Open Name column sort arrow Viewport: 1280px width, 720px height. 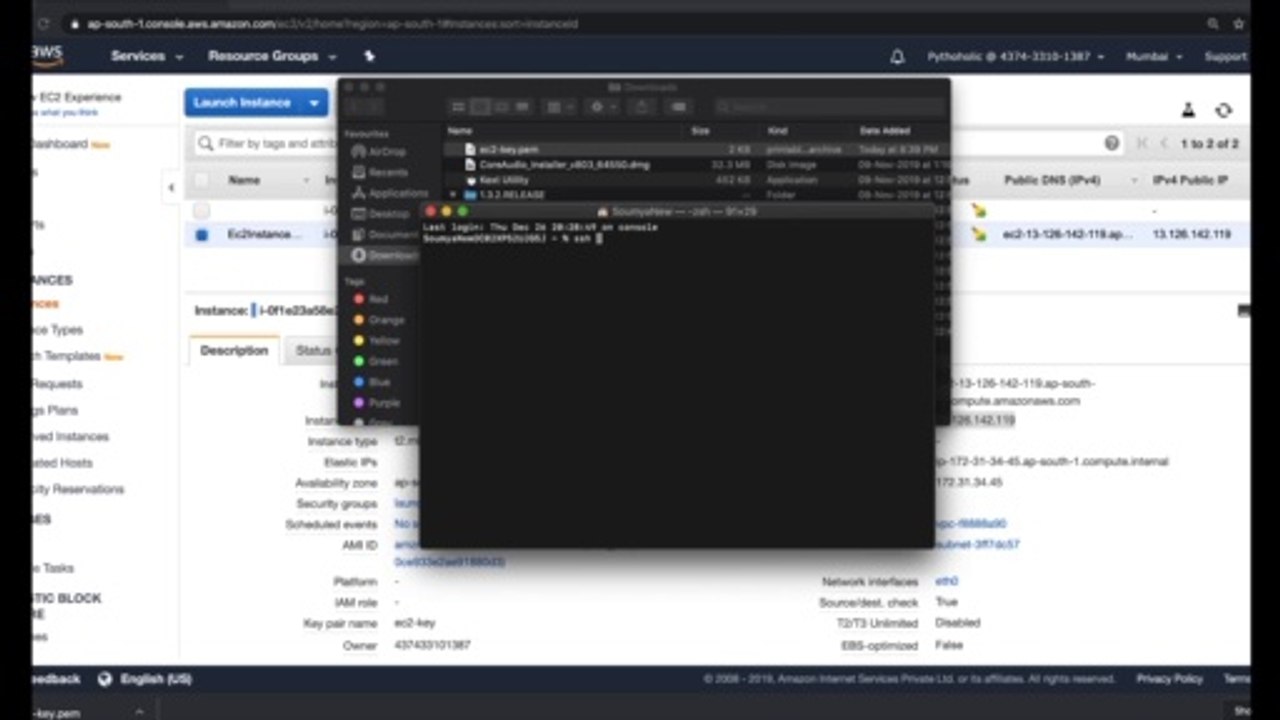306,181
